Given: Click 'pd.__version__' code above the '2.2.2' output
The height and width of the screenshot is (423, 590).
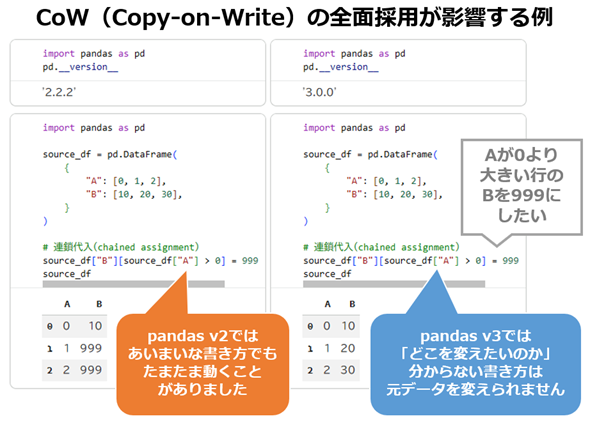Looking at the screenshot, I should [x=80, y=67].
